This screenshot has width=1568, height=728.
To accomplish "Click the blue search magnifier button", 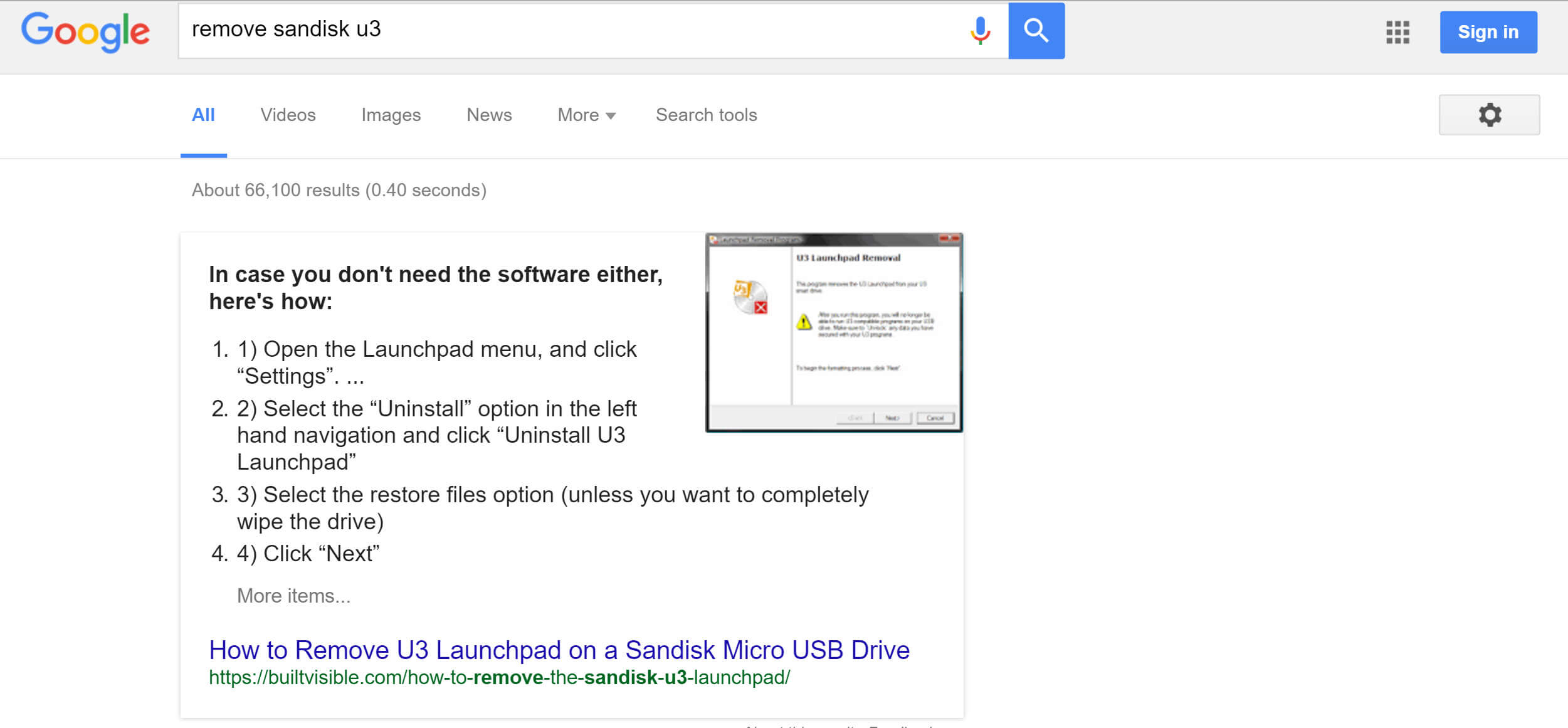I will (x=1036, y=30).
